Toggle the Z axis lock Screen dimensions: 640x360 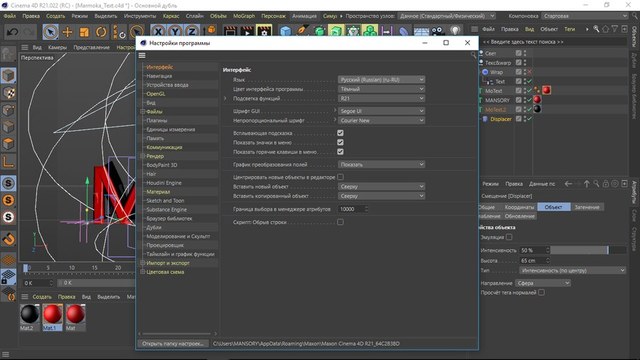192,31
